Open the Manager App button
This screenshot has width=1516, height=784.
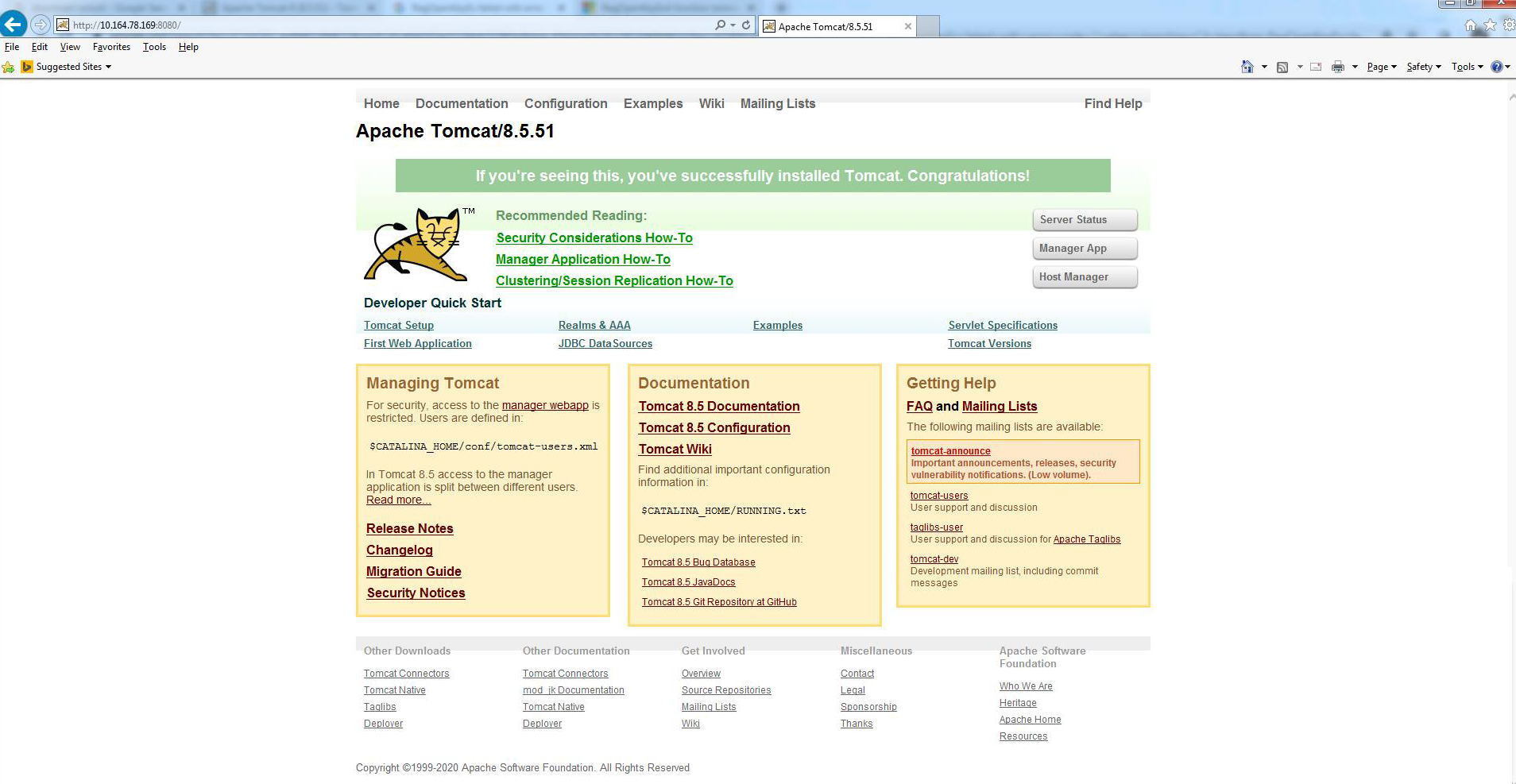pyautogui.click(x=1085, y=249)
